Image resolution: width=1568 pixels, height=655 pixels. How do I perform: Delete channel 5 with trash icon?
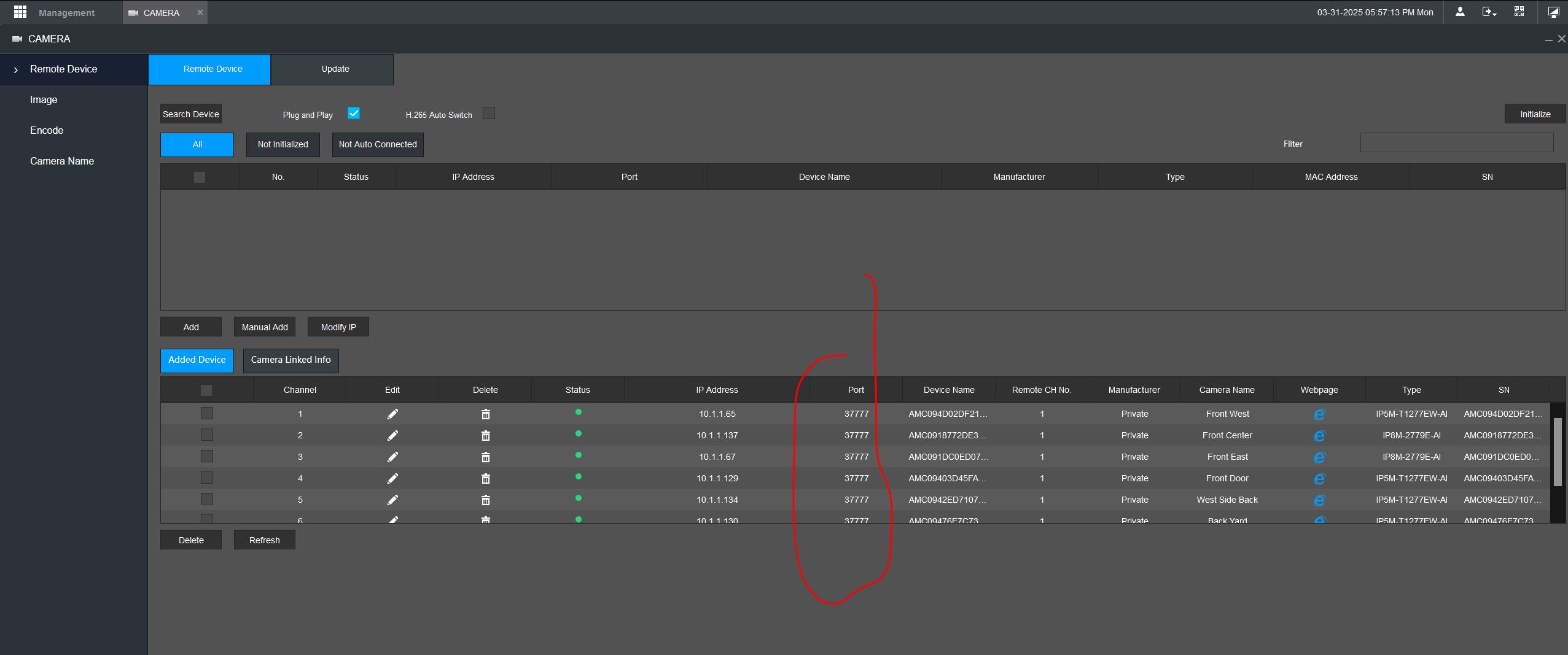click(485, 500)
